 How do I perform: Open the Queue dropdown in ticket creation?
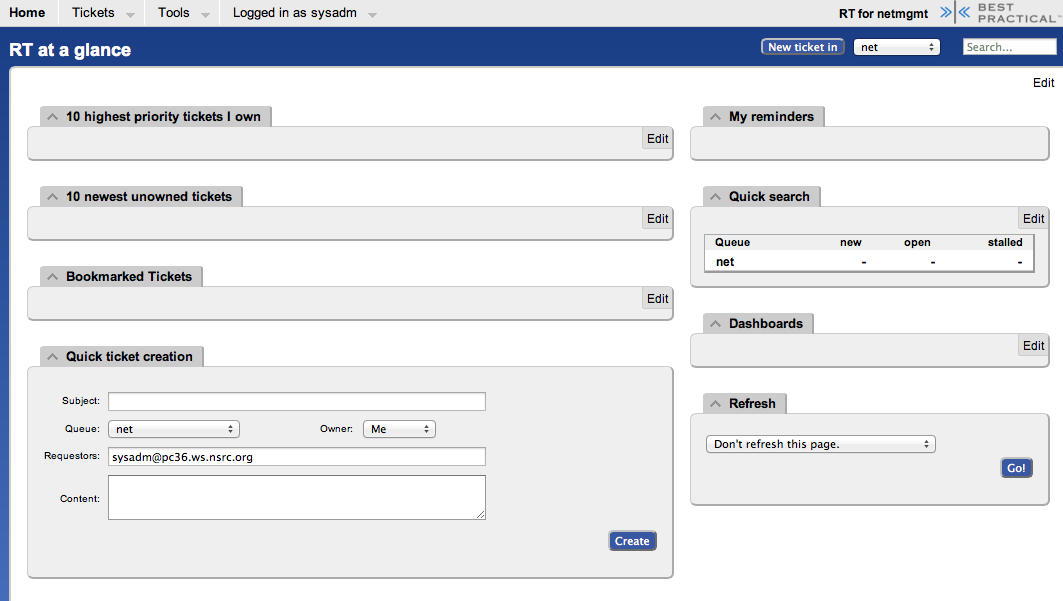[174, 429]
